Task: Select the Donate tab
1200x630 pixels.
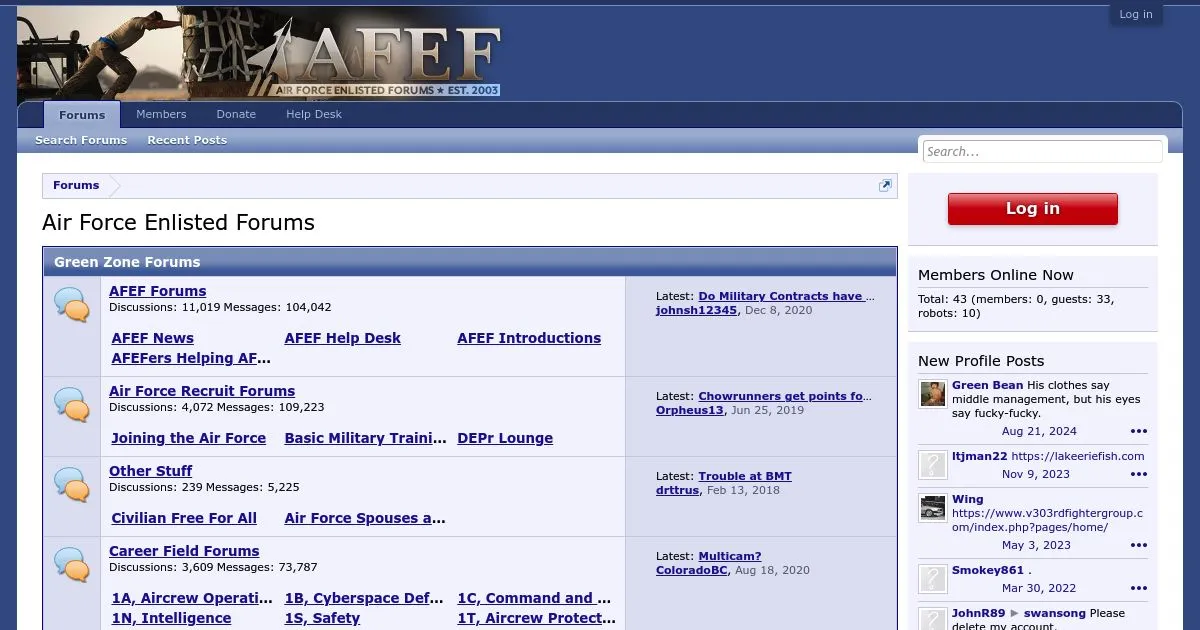Action: point(236,115)
